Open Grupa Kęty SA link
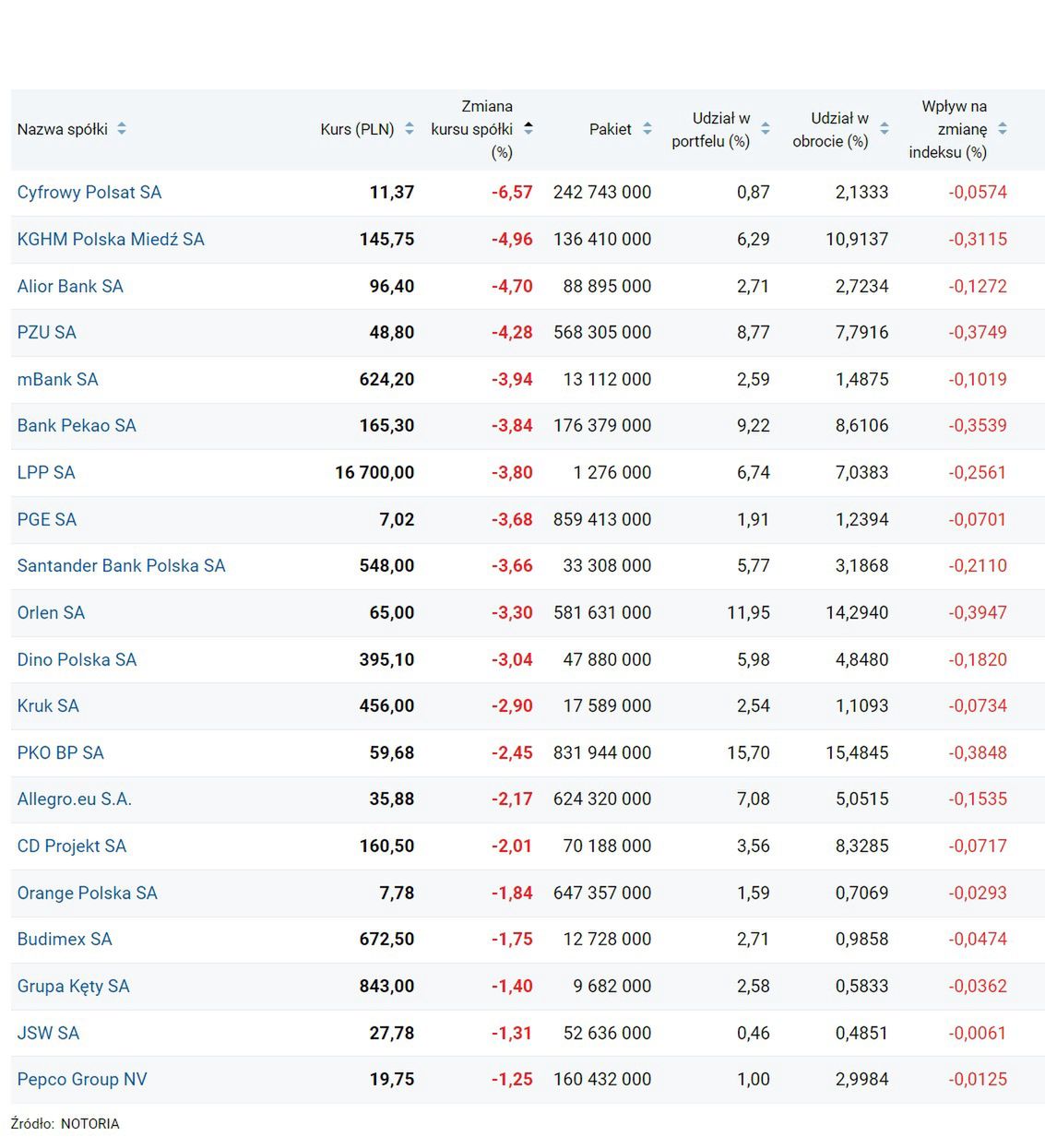 point(74,987)
